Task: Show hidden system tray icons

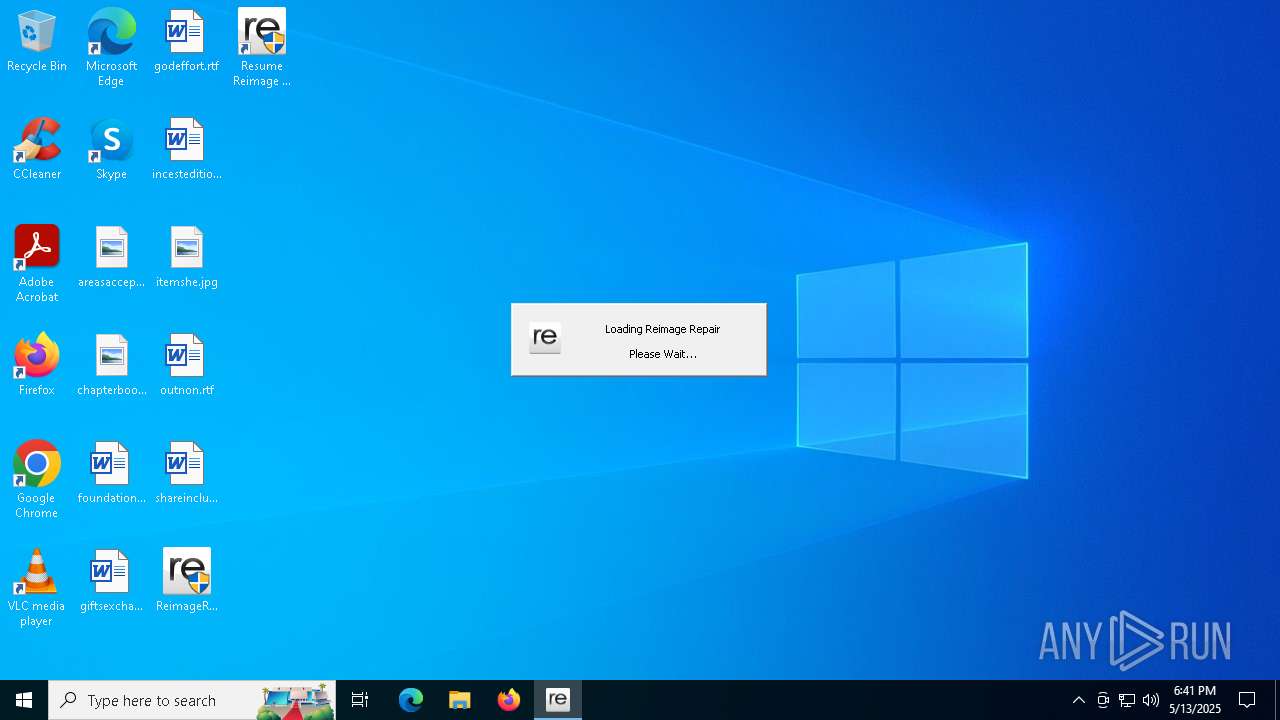Action: coord(1078,700)
